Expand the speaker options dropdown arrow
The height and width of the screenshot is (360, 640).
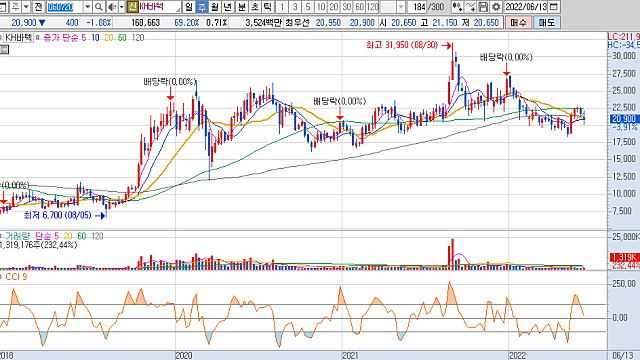121,7
